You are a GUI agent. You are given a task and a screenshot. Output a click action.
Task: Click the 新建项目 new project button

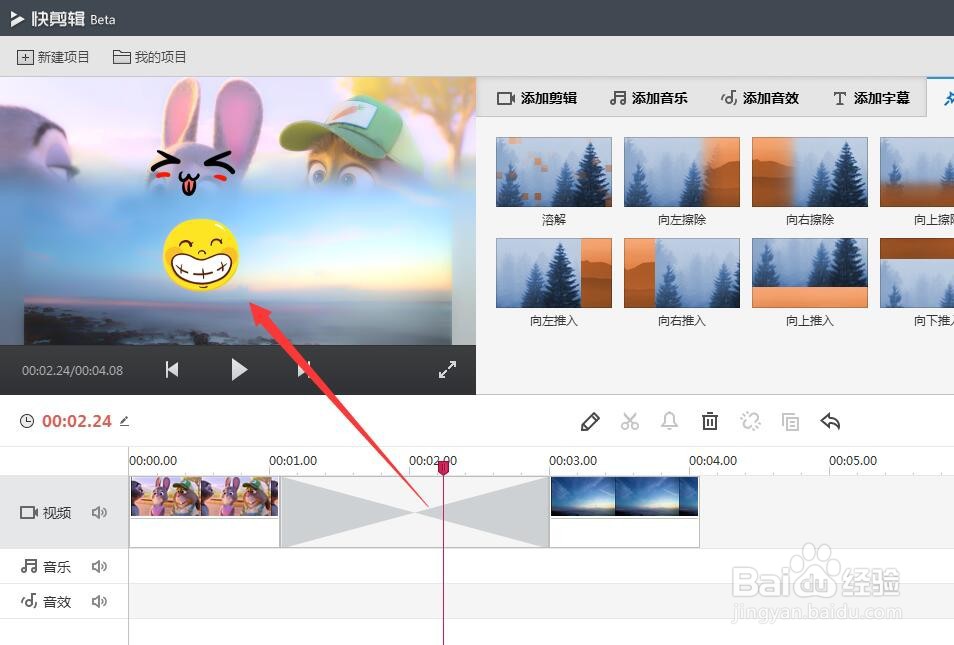(x=53, y=57)
